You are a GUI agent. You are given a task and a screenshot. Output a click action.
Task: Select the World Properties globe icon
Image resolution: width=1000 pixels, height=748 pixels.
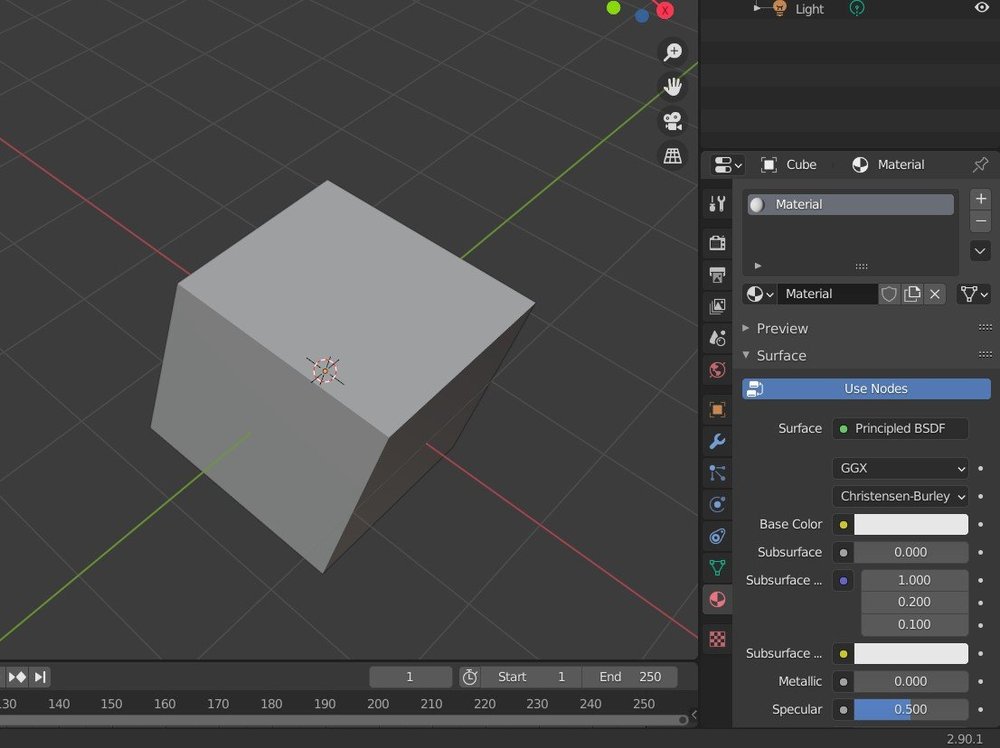(716, 370)
